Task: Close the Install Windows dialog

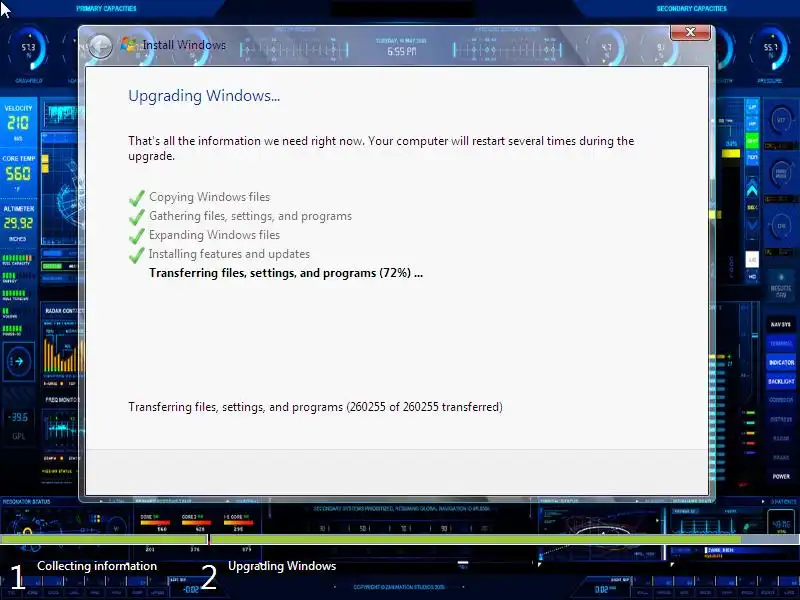Action: click(x=690, y=32)
